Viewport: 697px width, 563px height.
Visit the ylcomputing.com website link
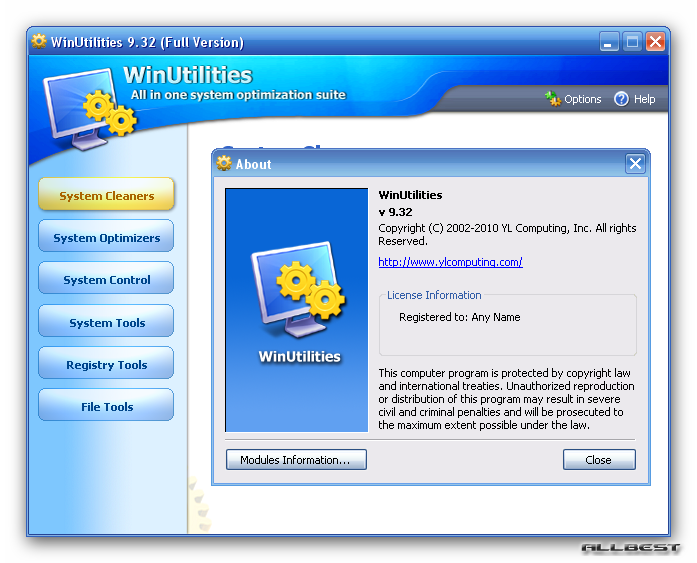tap(450, 262)
